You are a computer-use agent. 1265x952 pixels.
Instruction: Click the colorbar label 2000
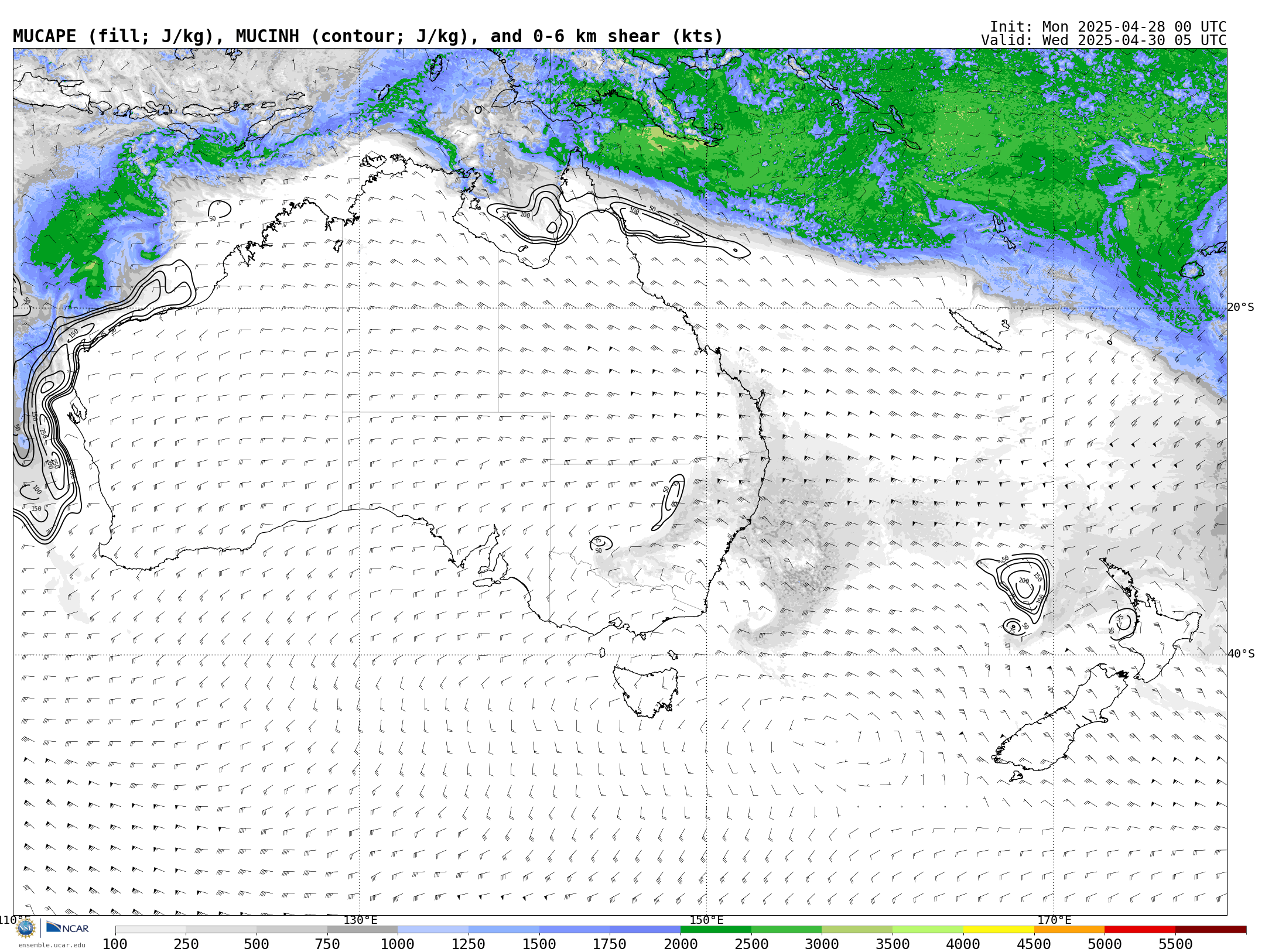click(681, 944)
